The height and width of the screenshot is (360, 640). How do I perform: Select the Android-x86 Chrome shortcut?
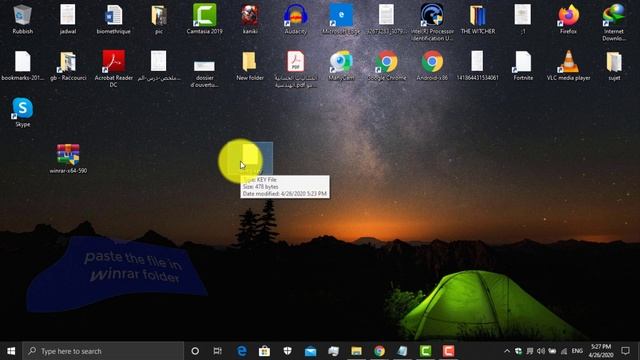432,62
